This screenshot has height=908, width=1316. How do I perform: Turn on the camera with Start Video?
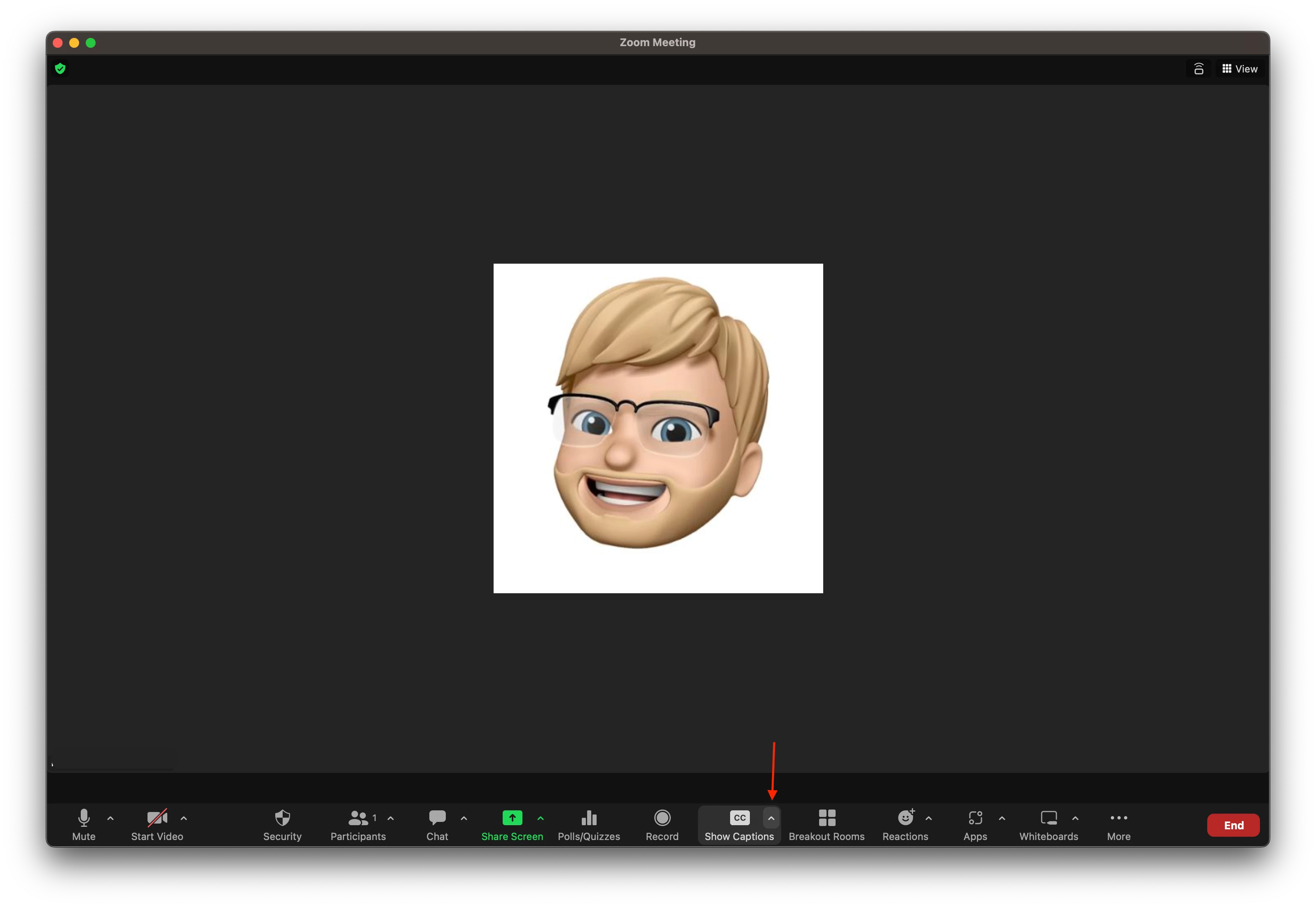coord(157,824)
